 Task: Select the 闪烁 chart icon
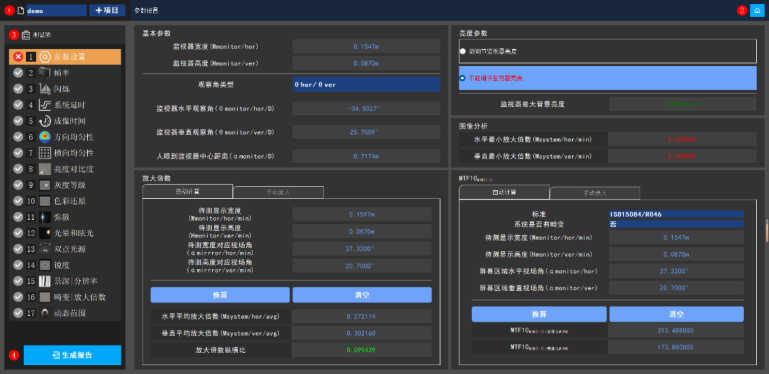[45, 89]
